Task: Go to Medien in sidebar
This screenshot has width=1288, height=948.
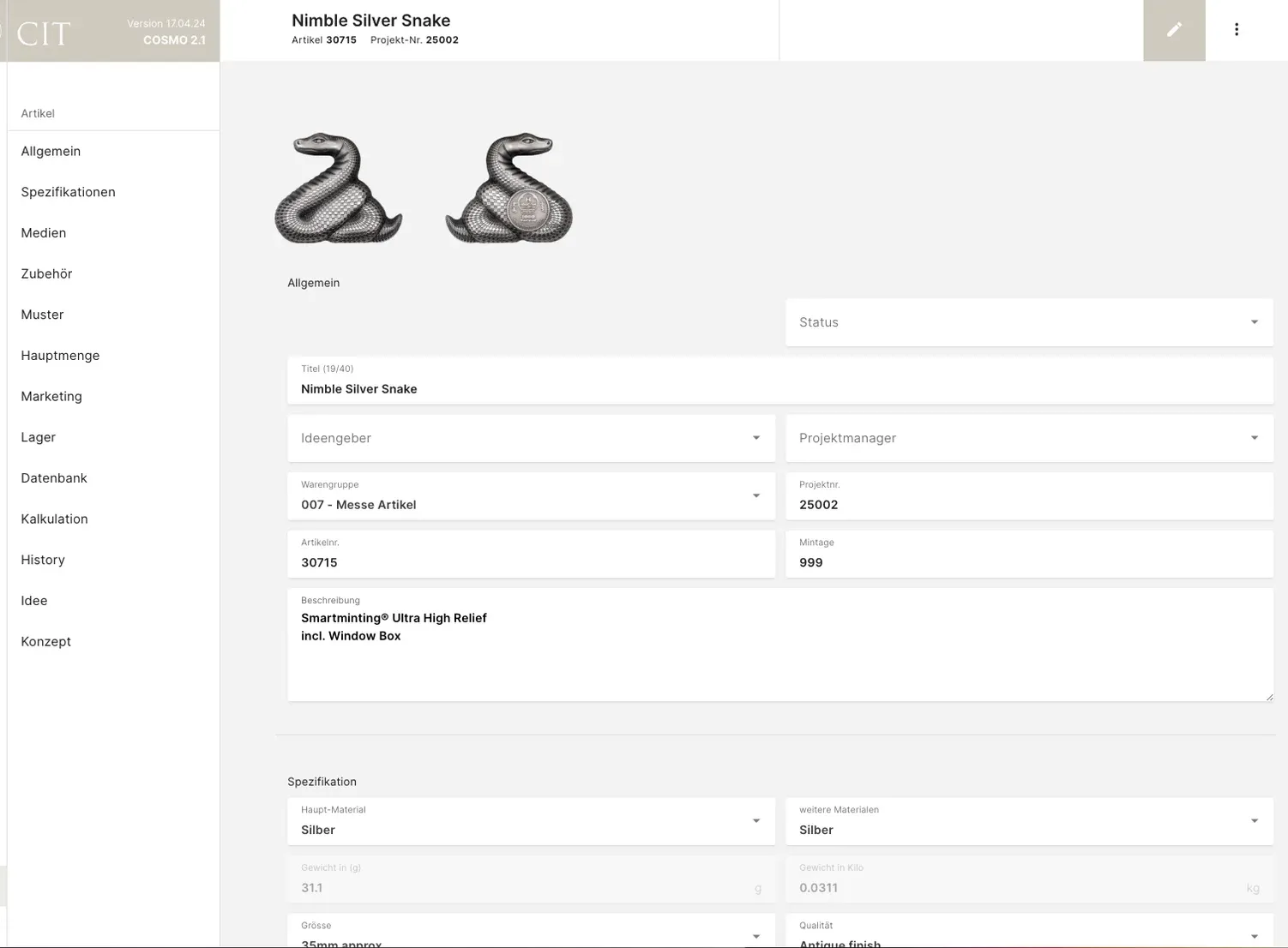Action: pyautogui.click(x=43, y=233)
